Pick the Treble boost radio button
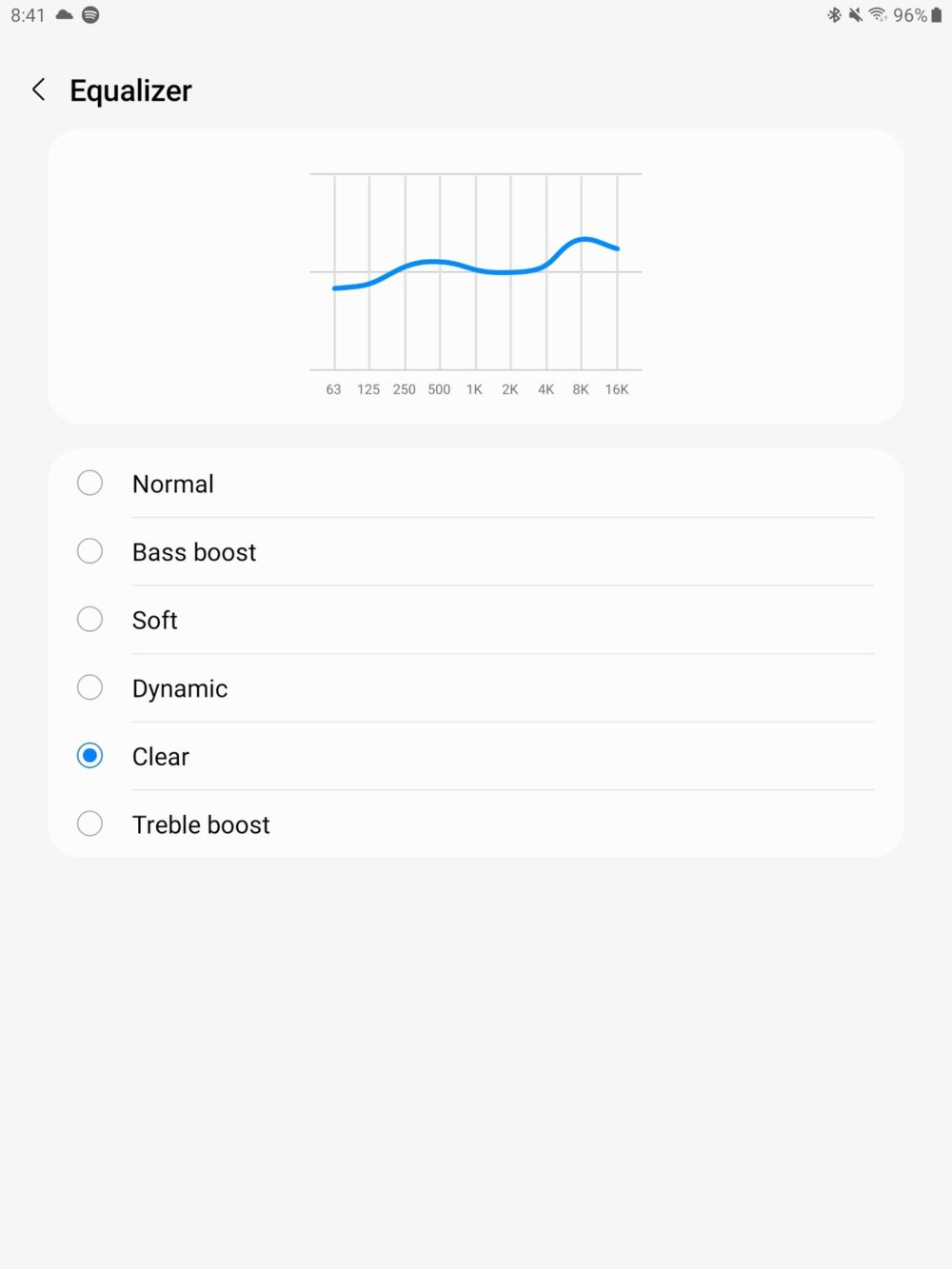952x1269 pixels. click(x=89, y=823)
